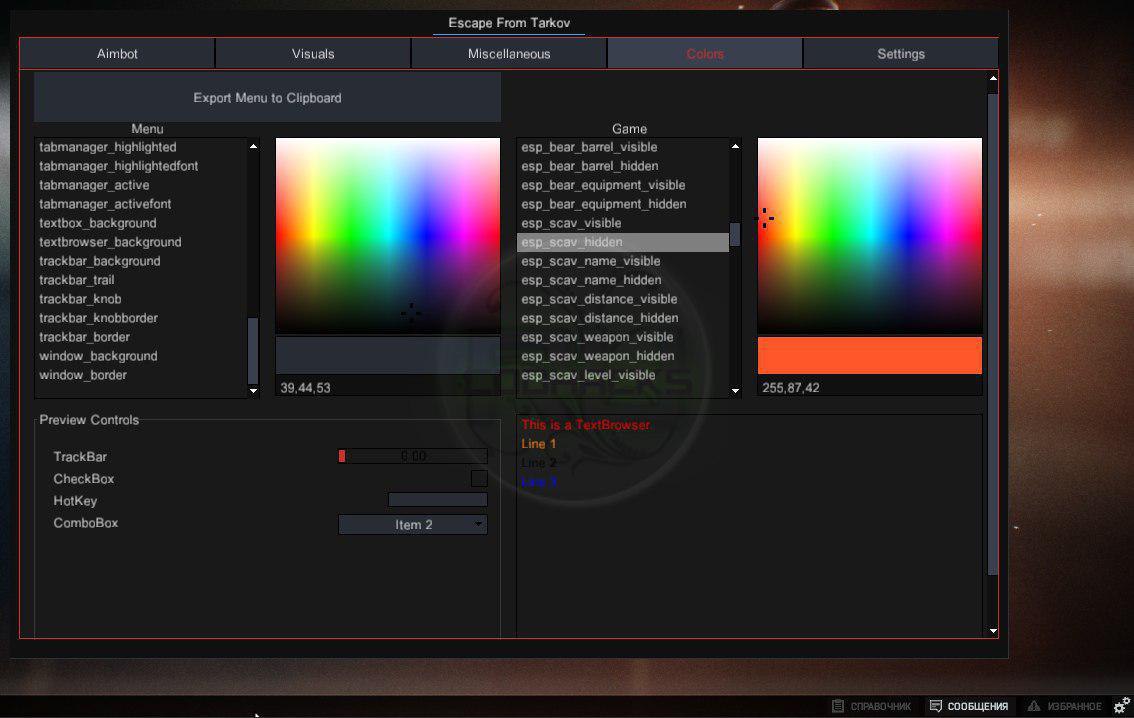
Task: Click the TrackBar slider track
Action: click(413, 456)
